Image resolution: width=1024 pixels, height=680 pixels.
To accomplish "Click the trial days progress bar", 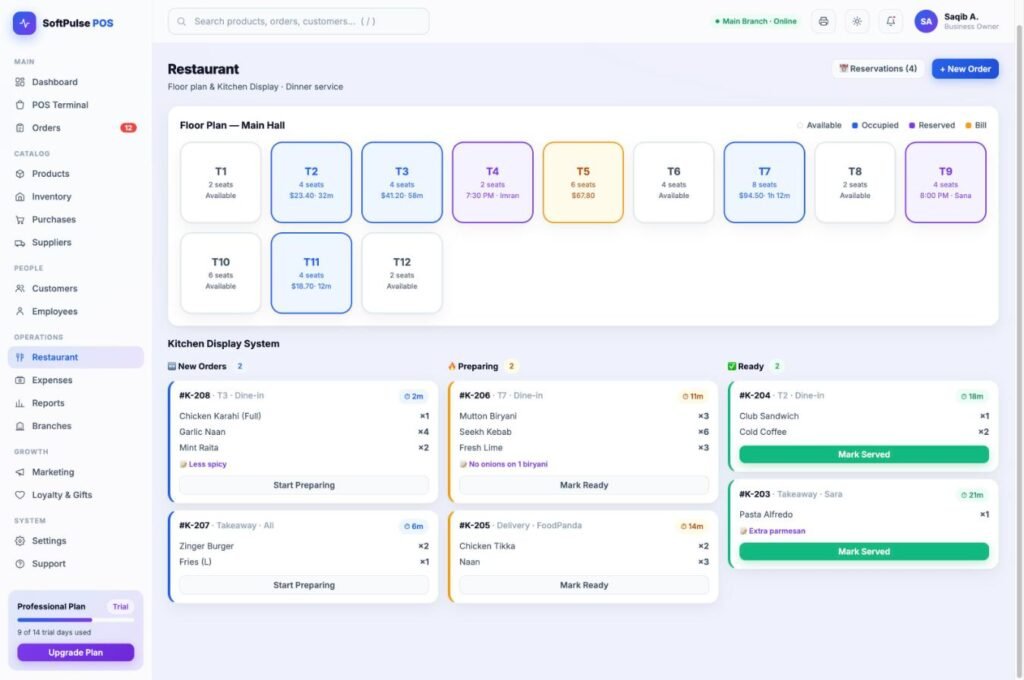I will (76, 620).
